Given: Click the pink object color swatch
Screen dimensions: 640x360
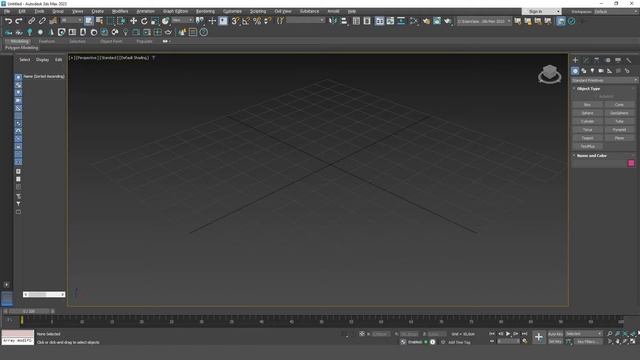Looking at the screenshot, I should 631,163.
